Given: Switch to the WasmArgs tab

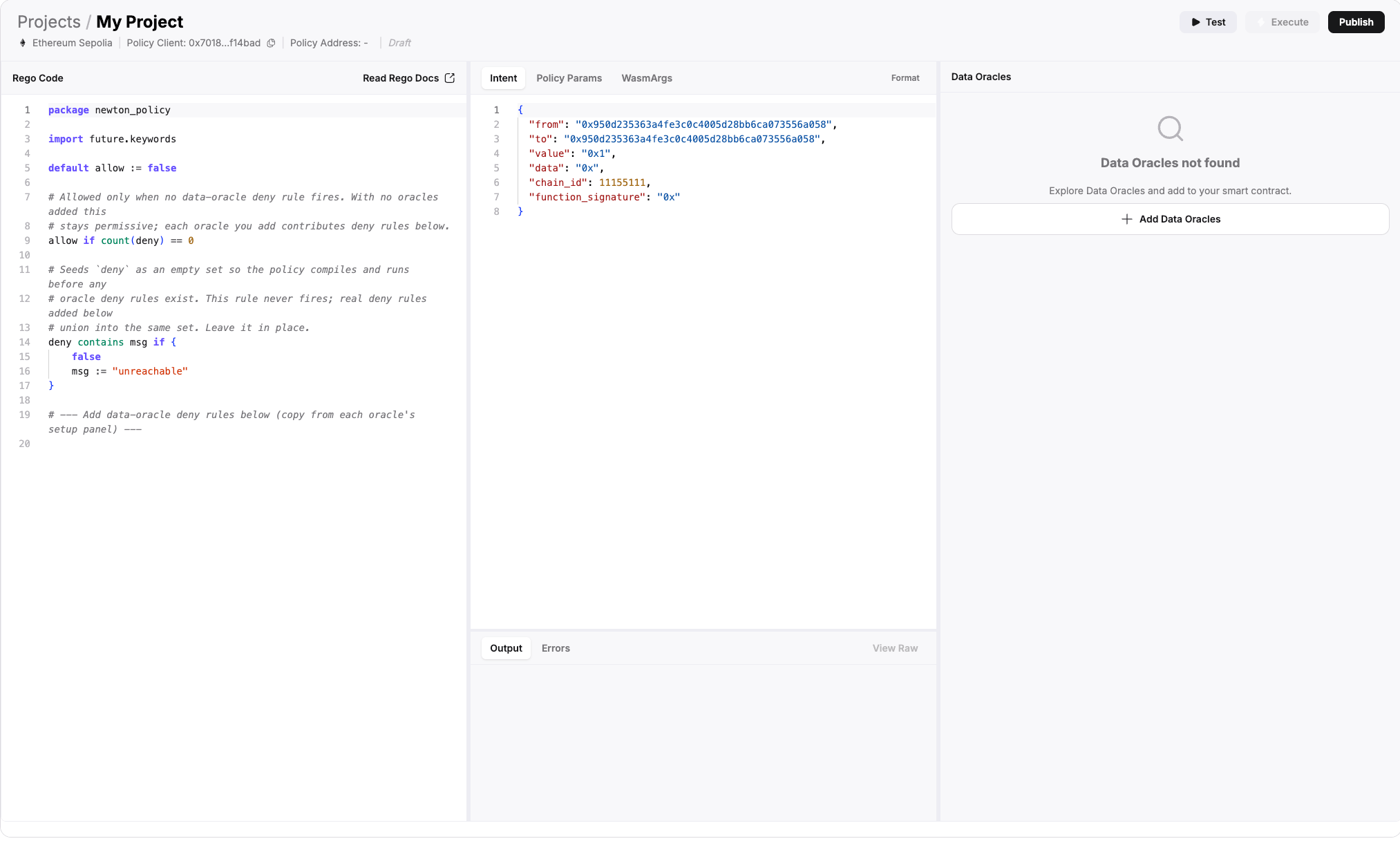Looking at the screenshot, I should coord(647,78).
